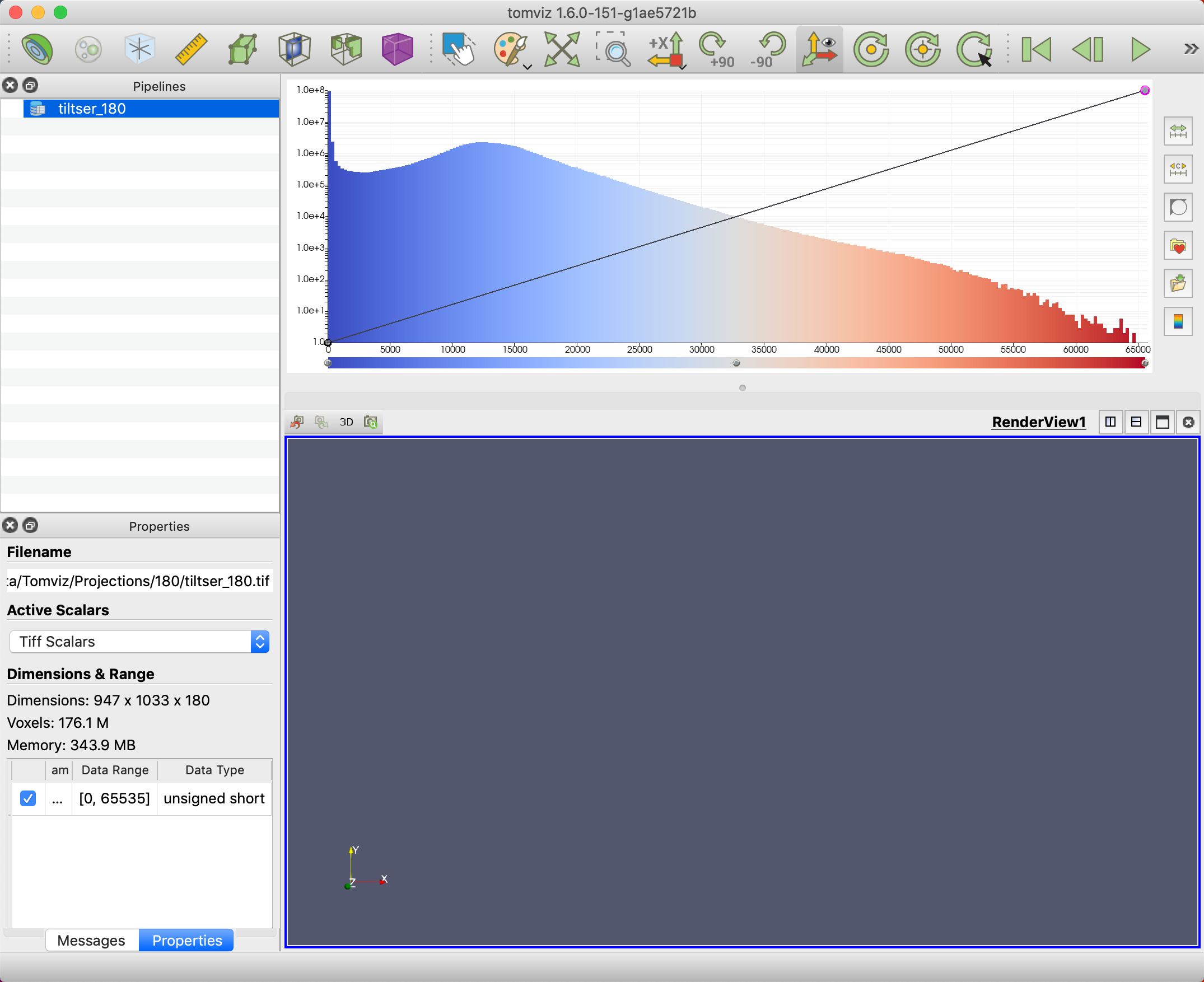Click the ruler measurement tool icon
The height and width of the screenshot is (982, 1204).
191,49
